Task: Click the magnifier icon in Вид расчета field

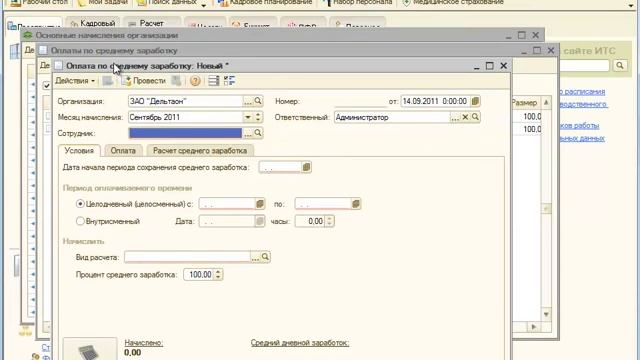Action: 265,257
